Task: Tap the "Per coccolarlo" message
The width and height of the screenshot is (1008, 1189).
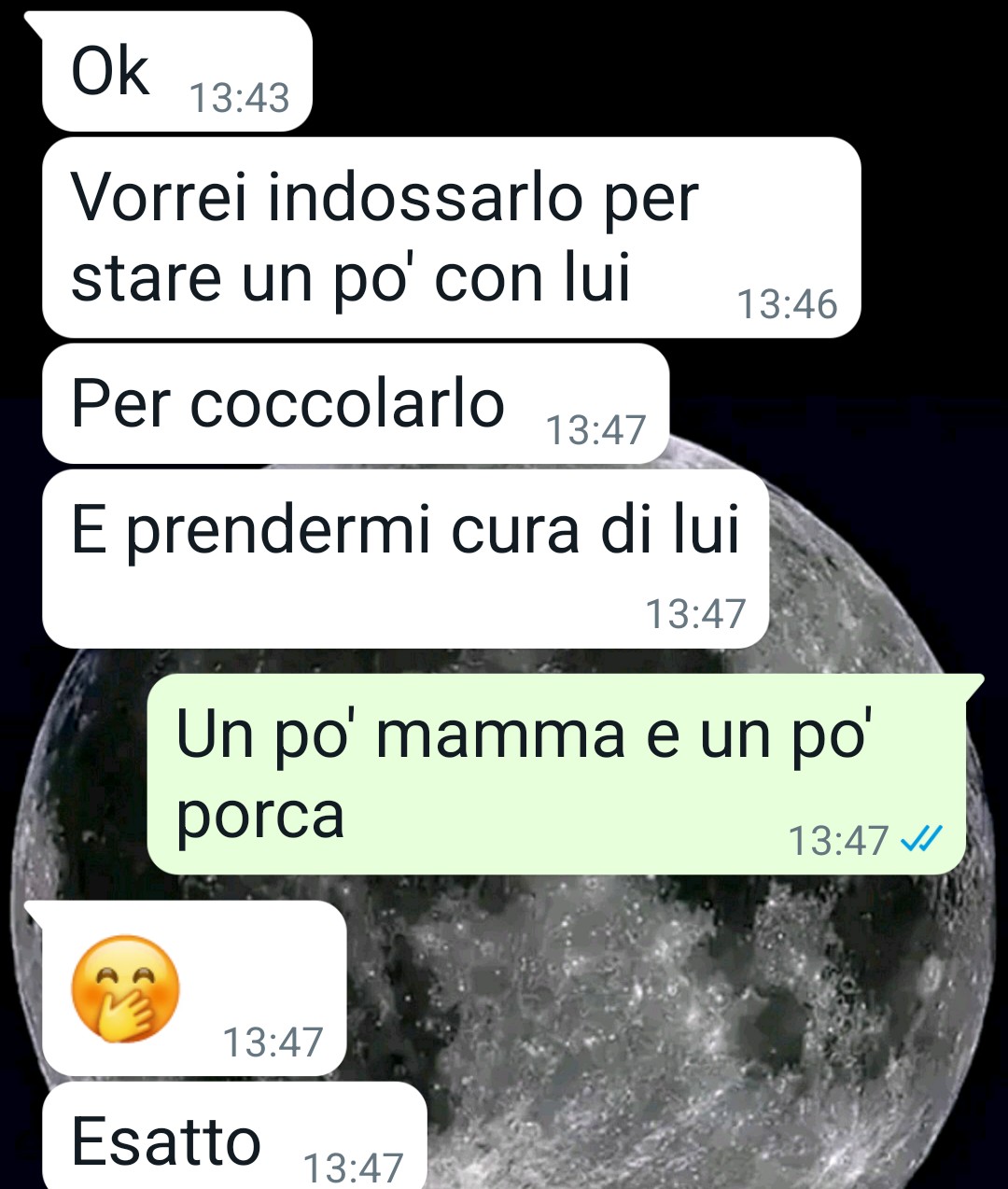Action: 356,404
